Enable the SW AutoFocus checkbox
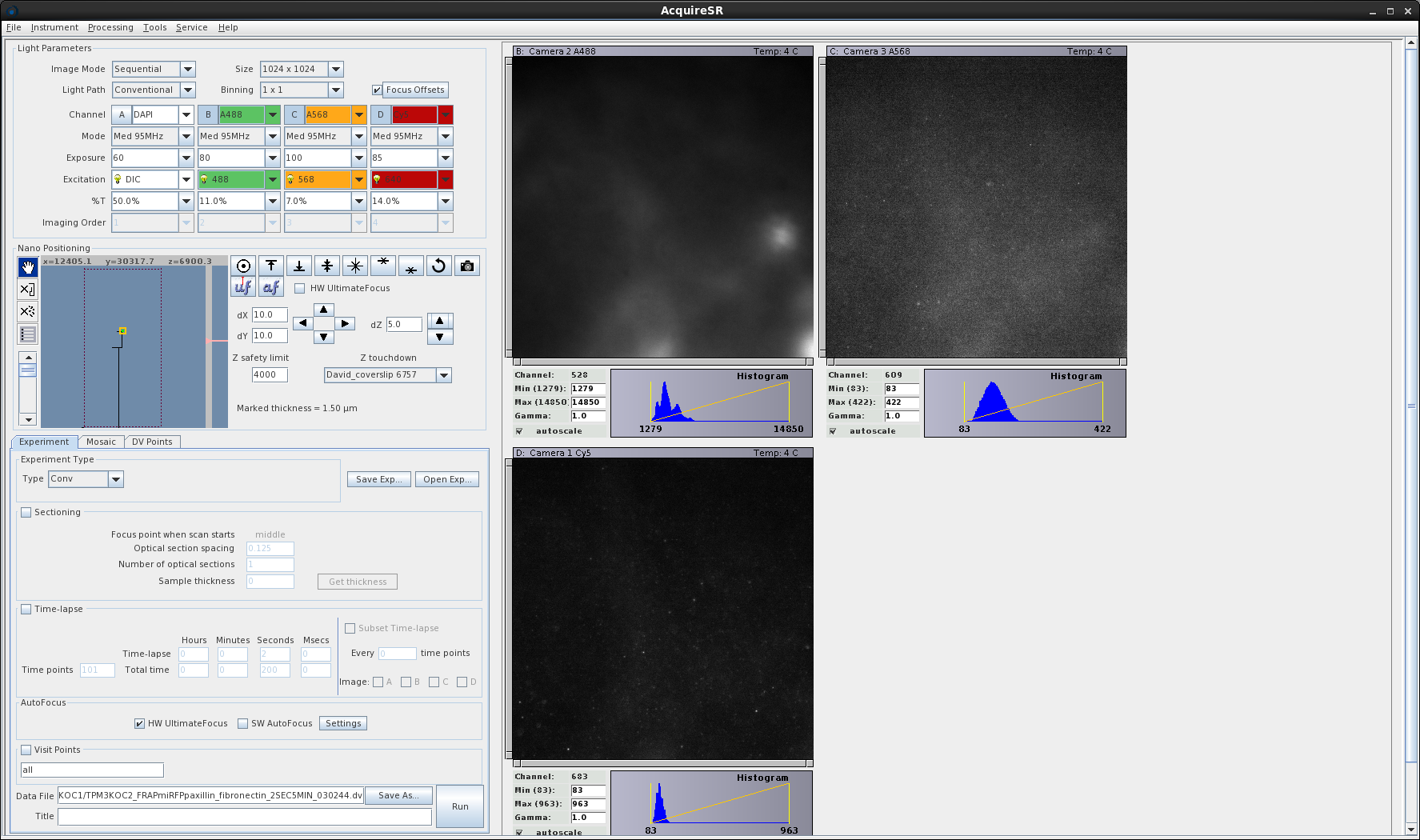This screenshot has height=840, width=1420. click(243, 724)
